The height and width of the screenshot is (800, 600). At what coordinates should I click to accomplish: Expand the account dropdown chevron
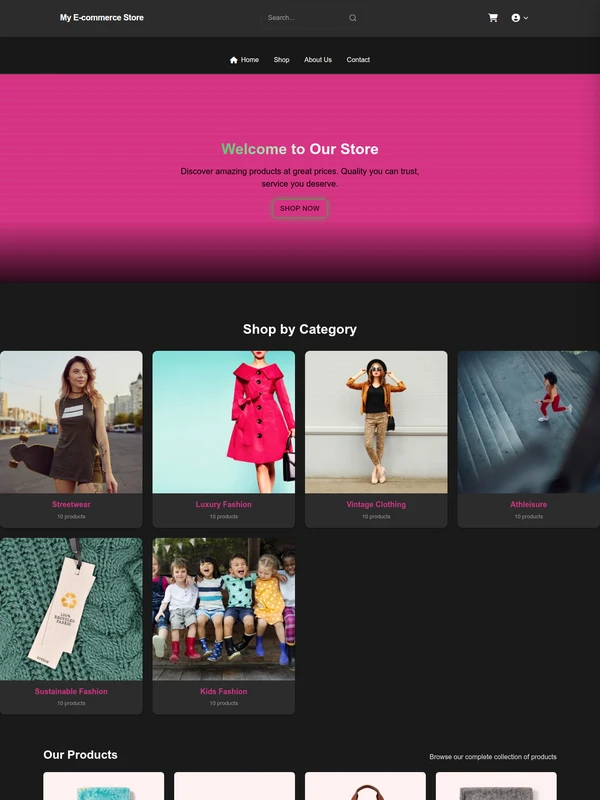pos(526,18)
